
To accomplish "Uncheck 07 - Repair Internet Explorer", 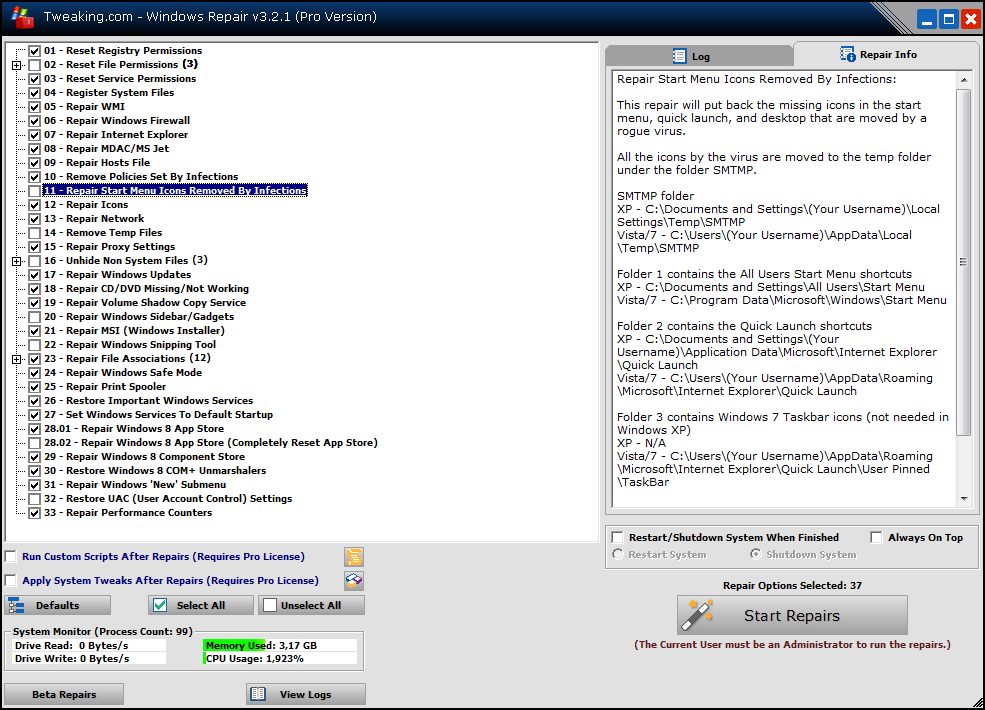I will [x=35, y=135].
